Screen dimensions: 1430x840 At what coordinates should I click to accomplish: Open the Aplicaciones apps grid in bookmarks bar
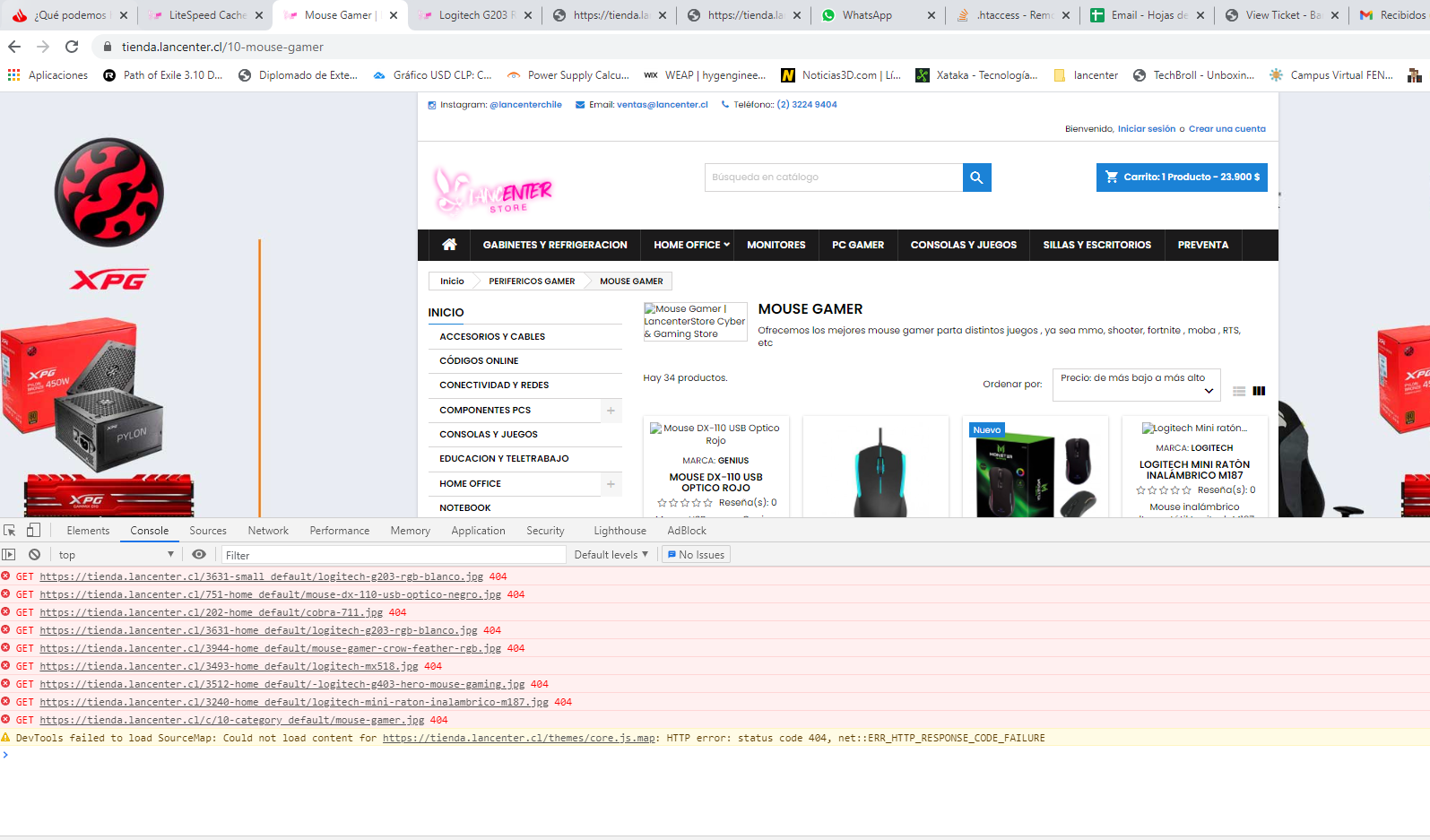[x=48, y=75]
